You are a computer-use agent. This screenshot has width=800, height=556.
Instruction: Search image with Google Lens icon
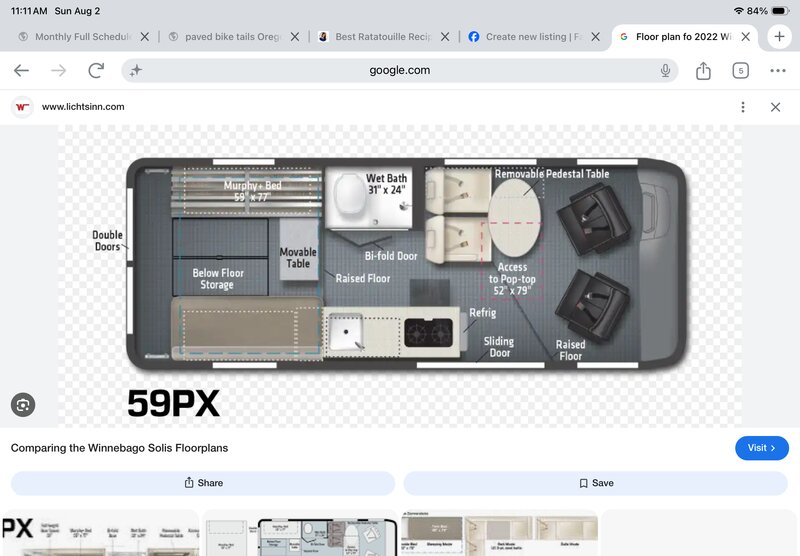tap(23, 405)
